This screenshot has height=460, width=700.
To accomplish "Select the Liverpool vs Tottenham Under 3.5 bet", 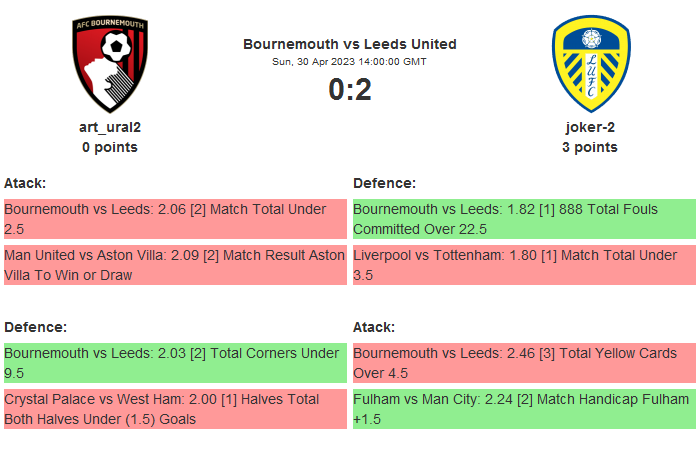I will click(x=524, y=265).
